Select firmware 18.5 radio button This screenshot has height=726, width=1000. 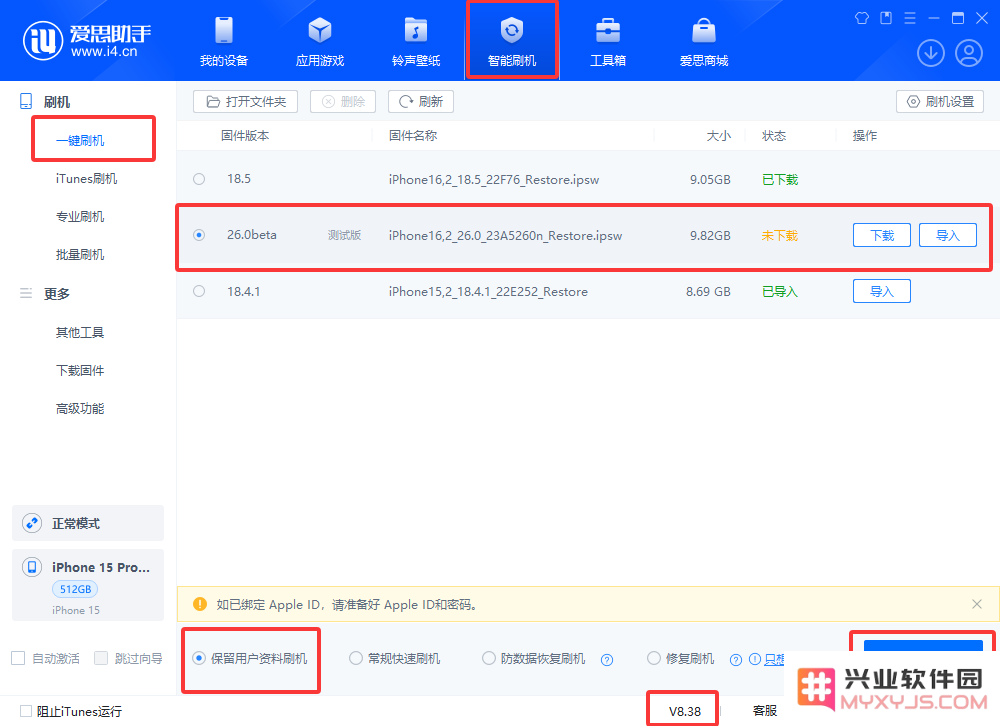tap(199, 179)
